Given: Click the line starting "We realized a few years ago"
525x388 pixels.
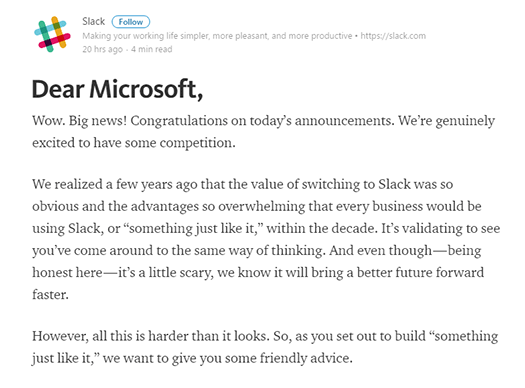Looking at the screenshot, I should (243, 184).
